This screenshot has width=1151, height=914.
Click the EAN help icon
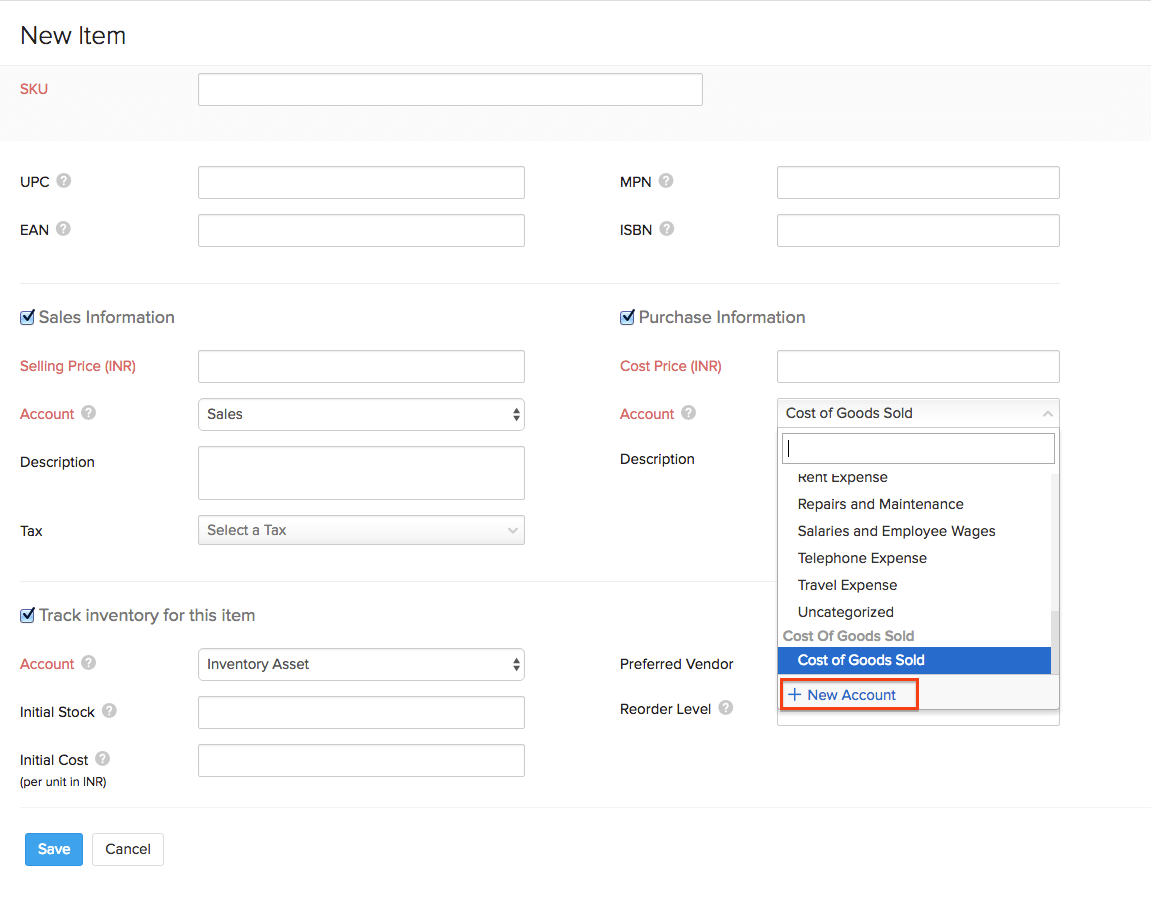pos(65,229)
